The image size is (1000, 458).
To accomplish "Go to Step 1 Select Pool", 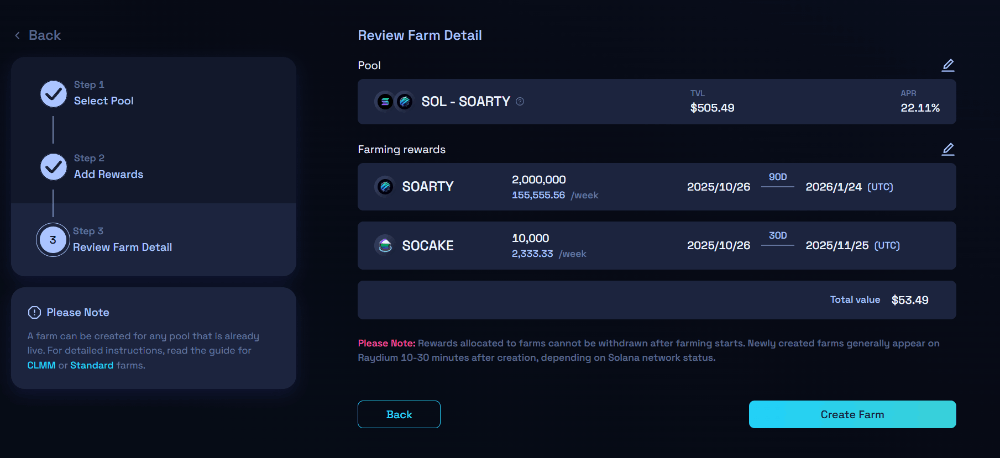I will point(103,100).
